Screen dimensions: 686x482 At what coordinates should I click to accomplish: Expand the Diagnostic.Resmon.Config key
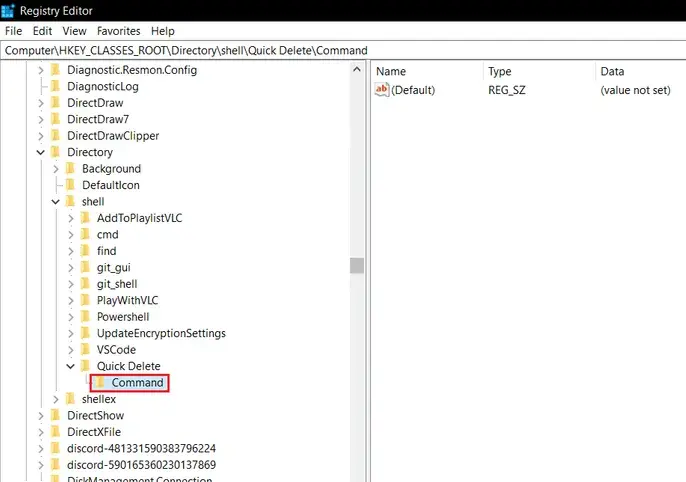pyautogui.click(x=41, y=70)
